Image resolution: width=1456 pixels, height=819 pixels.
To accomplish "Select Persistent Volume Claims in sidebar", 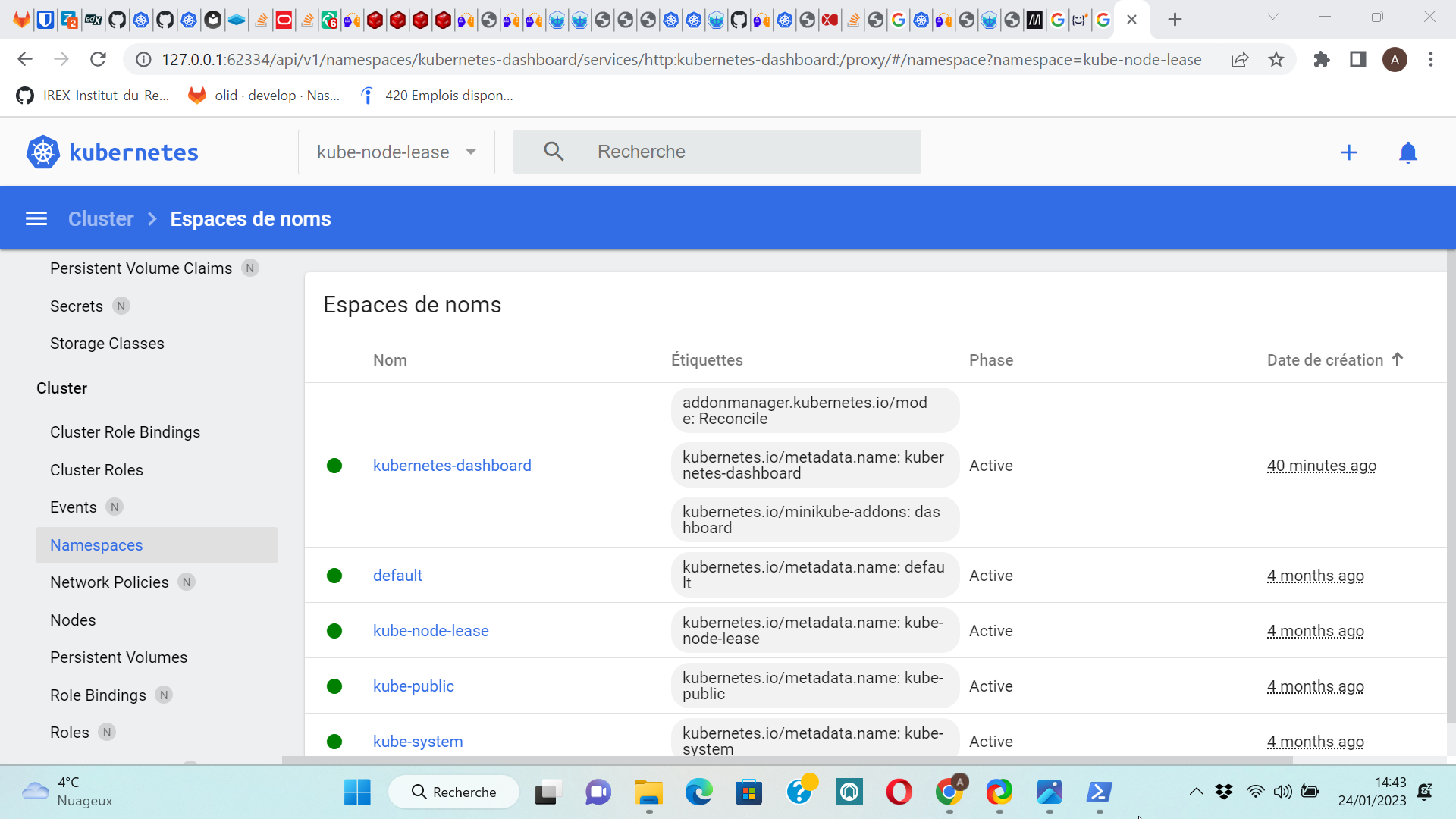I will 141,268.
